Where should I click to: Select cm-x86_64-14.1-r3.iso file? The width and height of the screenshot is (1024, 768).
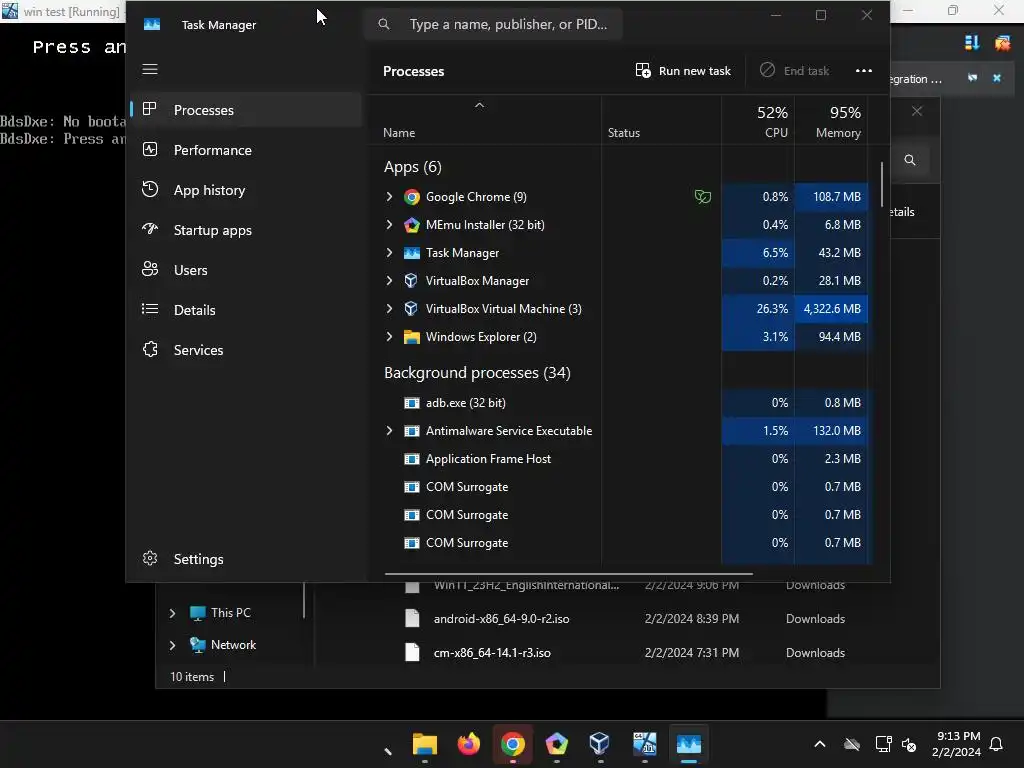pyautogui.click(x=492, y=653)
